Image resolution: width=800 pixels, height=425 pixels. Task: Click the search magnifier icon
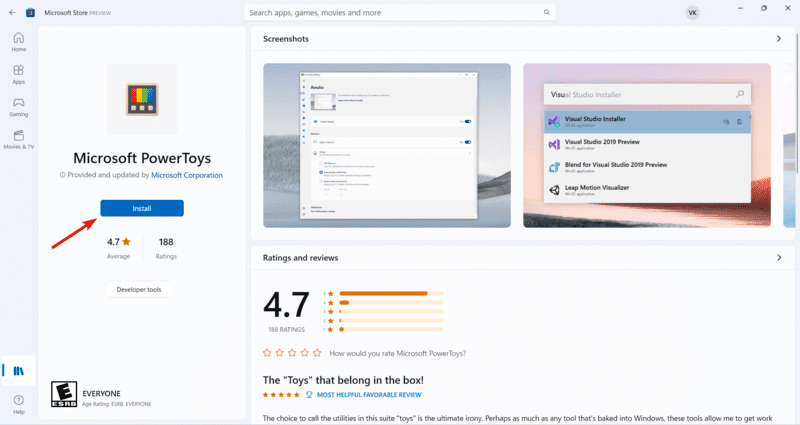pyautogui.click(x=546, y=12)
